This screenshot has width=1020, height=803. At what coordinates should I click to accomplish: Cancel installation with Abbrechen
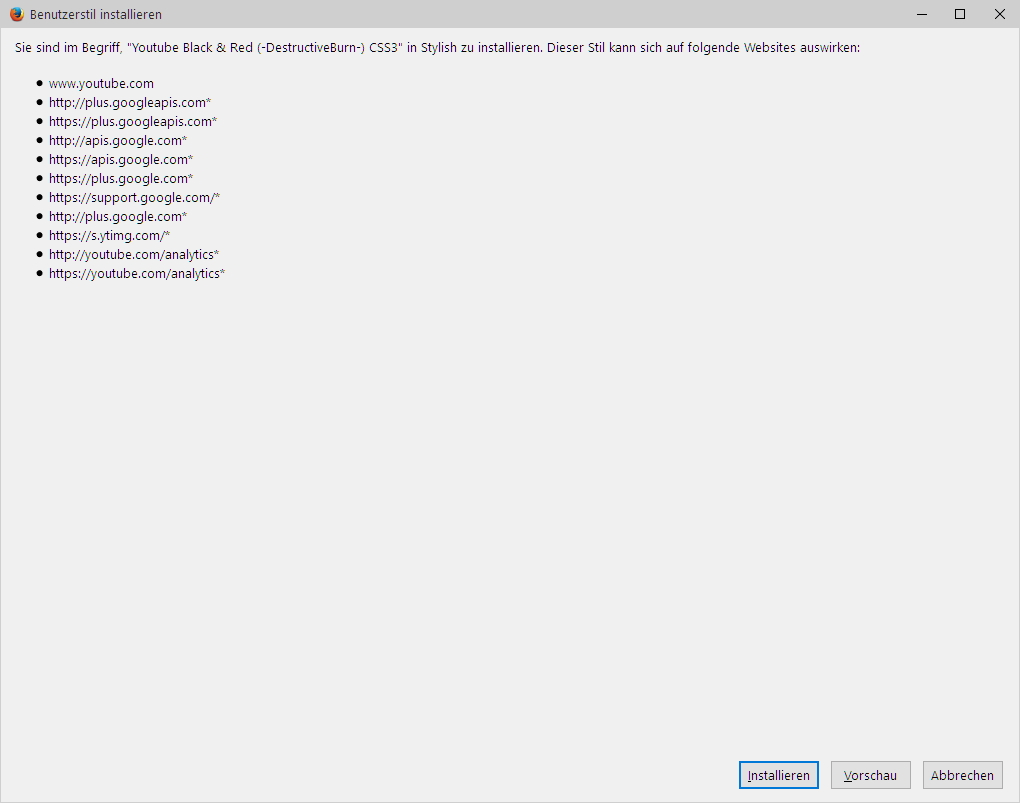[963, 775]
